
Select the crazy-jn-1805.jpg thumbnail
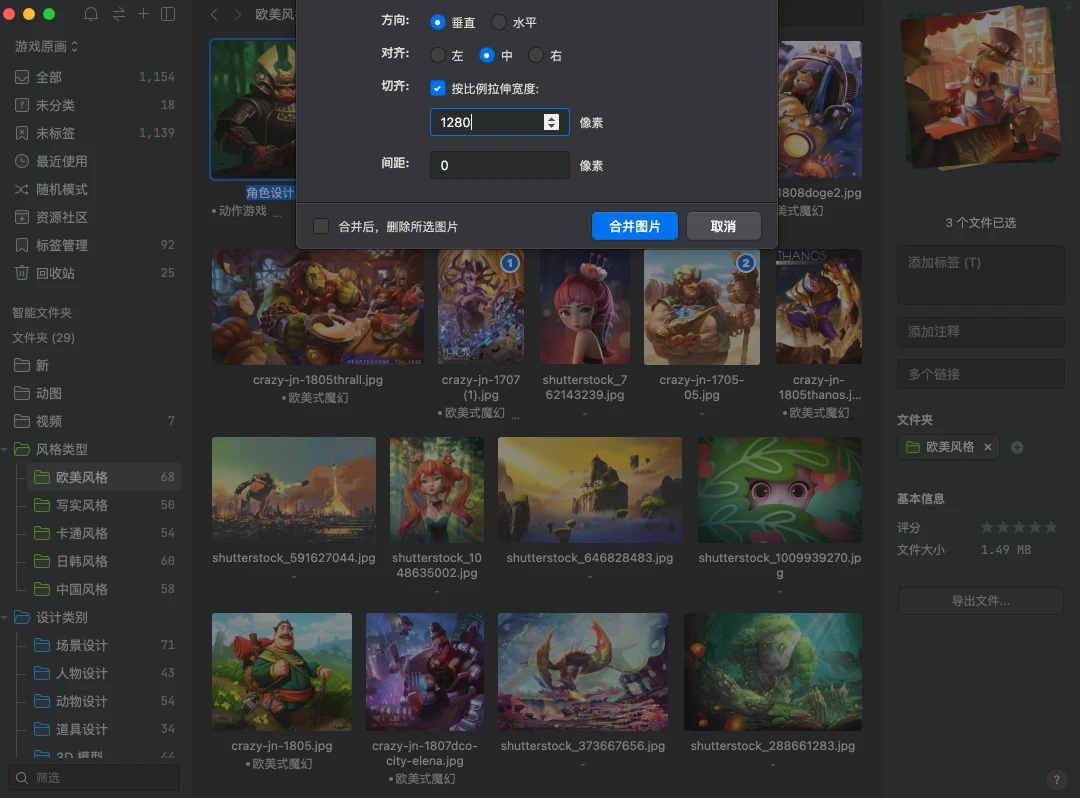tap(282, 672)
